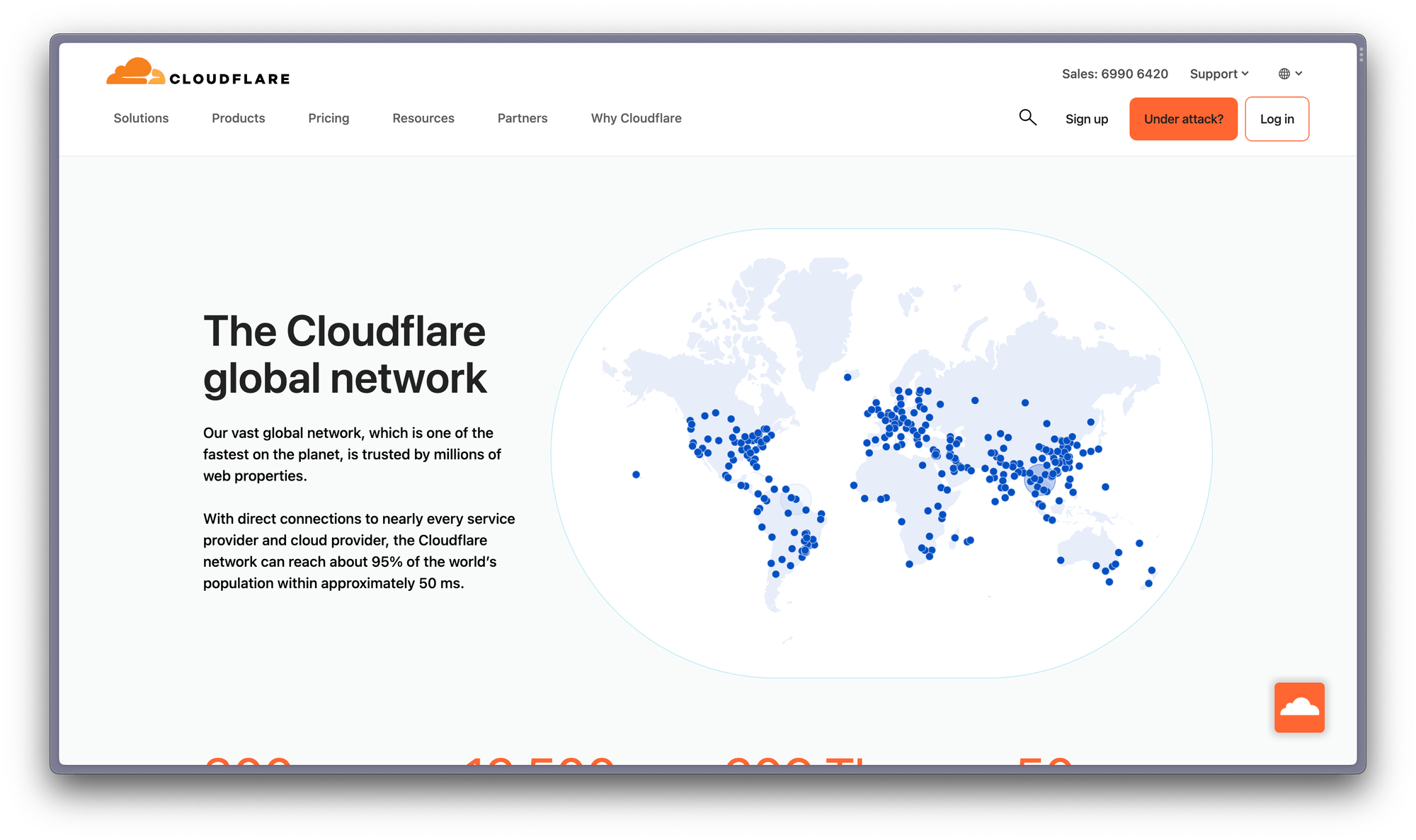Click the Under attack? button
1416x840 pixels.
1183,119
